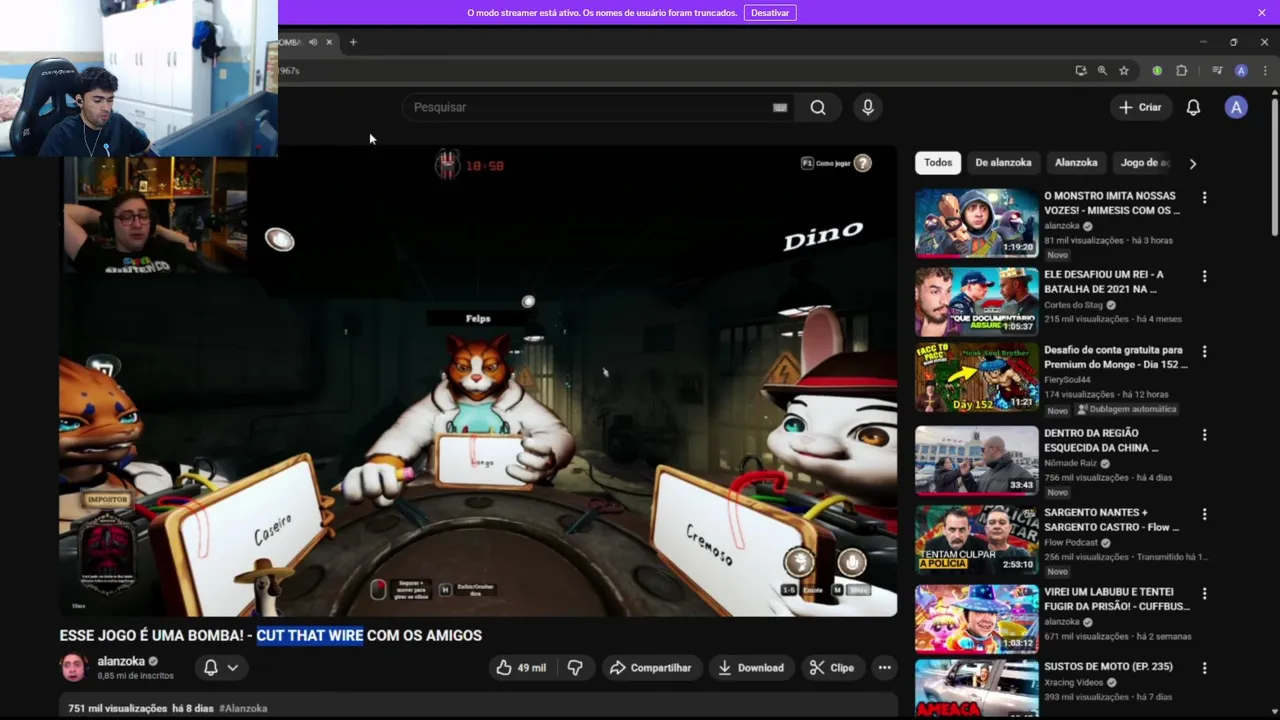Open the alanzoka channel name link
The height and width of the screenshot is (720, 1280).
pyautogui.click(x=121, y=661)
